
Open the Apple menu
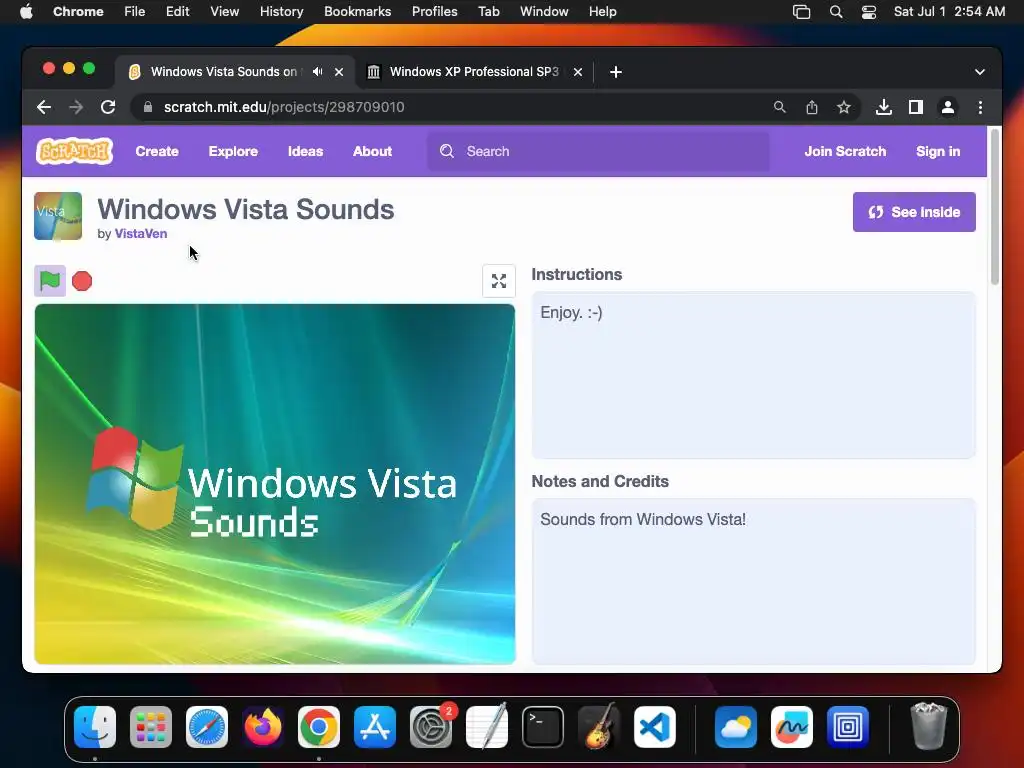[26, 11]
